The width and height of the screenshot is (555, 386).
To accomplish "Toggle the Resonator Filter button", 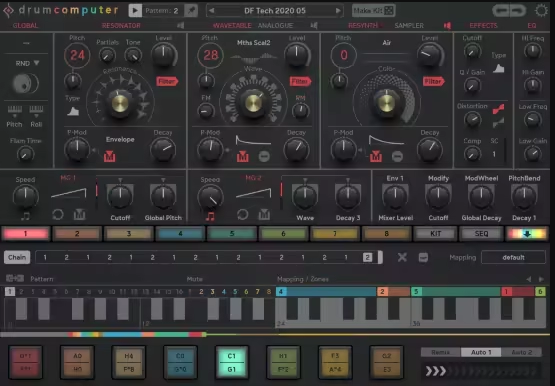I will point(167,81).
